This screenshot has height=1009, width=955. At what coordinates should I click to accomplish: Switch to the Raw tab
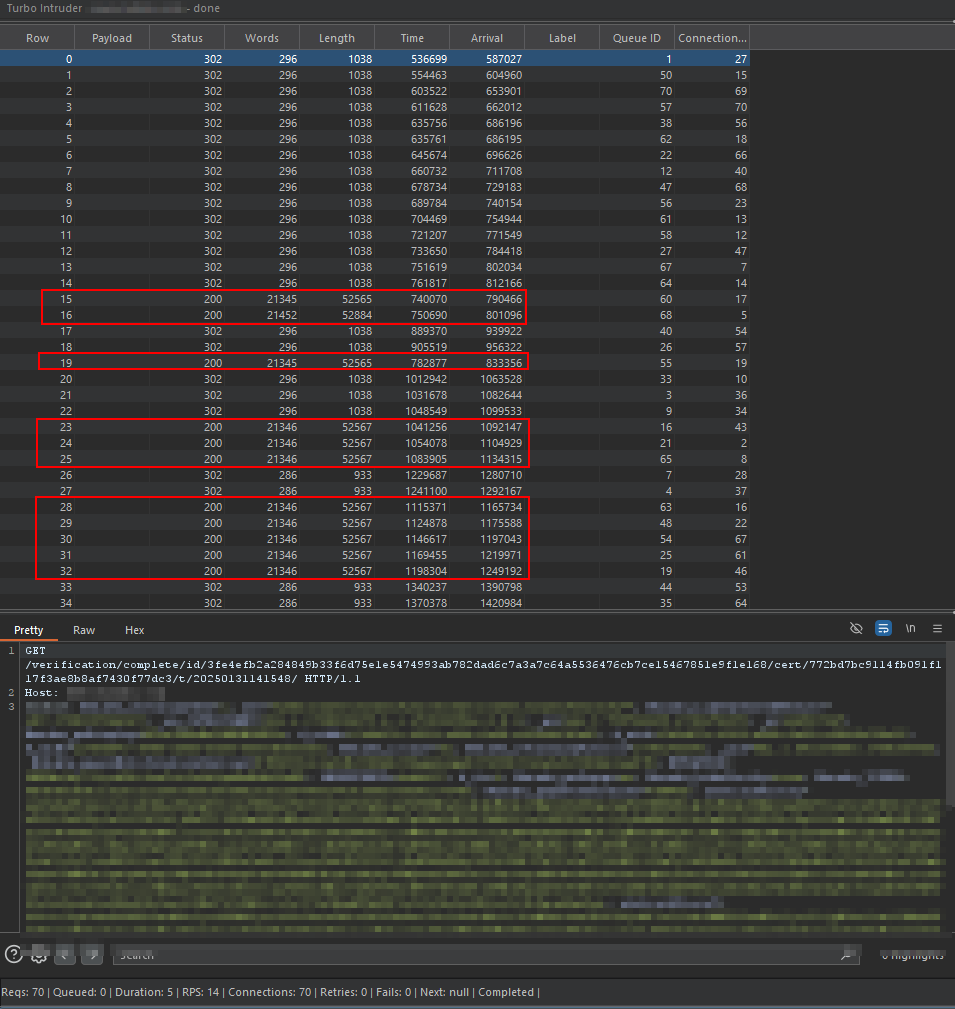(84, 630)
